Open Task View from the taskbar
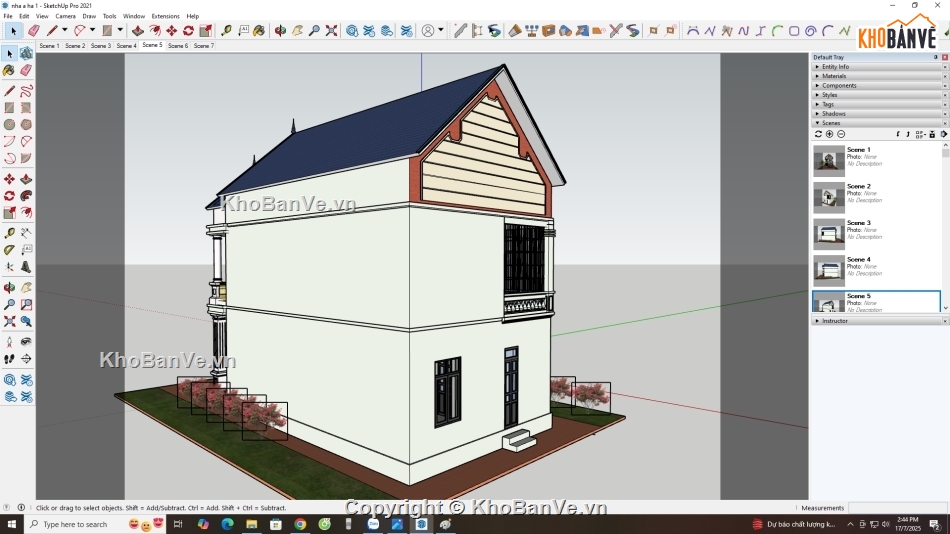This screenshot has width=950, height=534. (178, 524)
